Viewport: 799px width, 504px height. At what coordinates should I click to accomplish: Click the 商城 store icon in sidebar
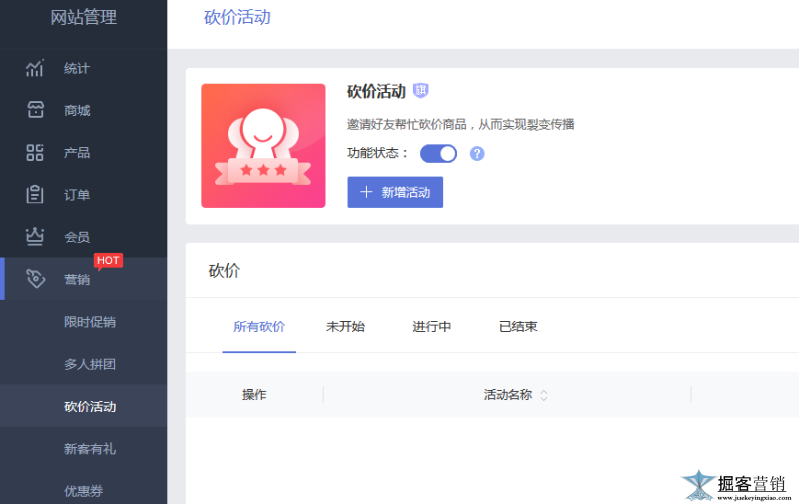pyautogui.click(x=35, y=111)
